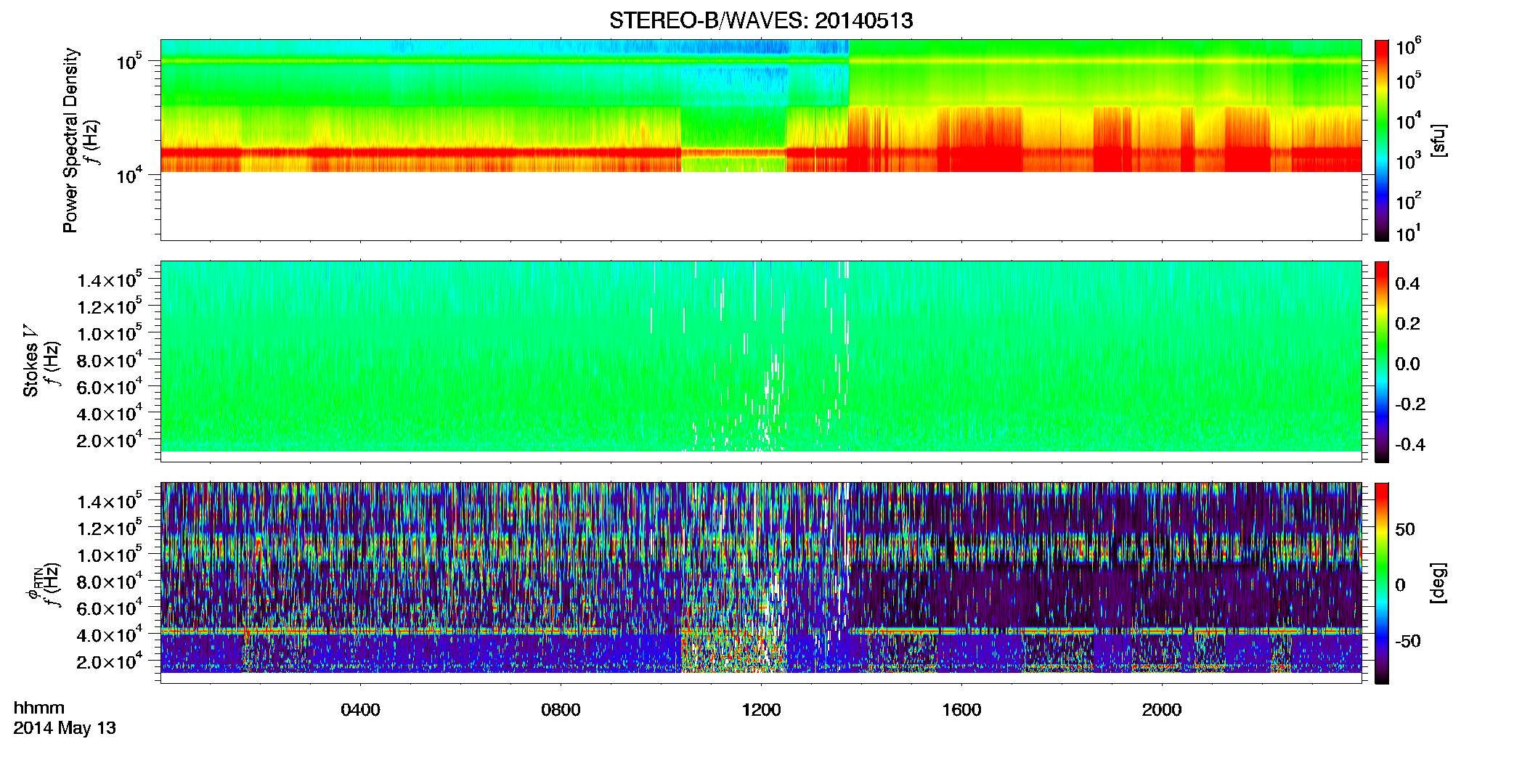
Task: Click the [deg] unit label beside bottom colorbar
Action: tap(1438, 583)
